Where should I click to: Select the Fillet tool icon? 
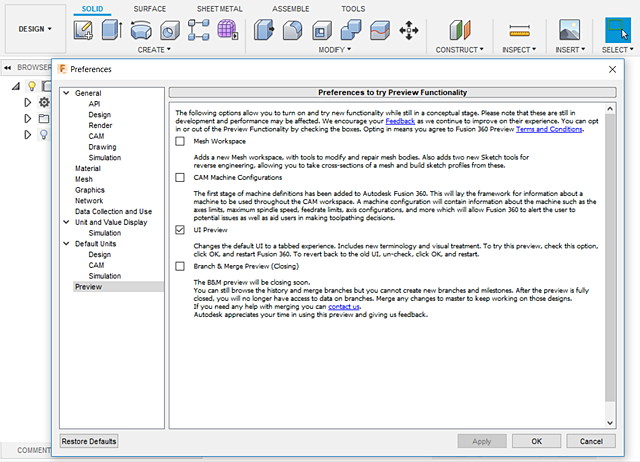(x=295, y=30)
